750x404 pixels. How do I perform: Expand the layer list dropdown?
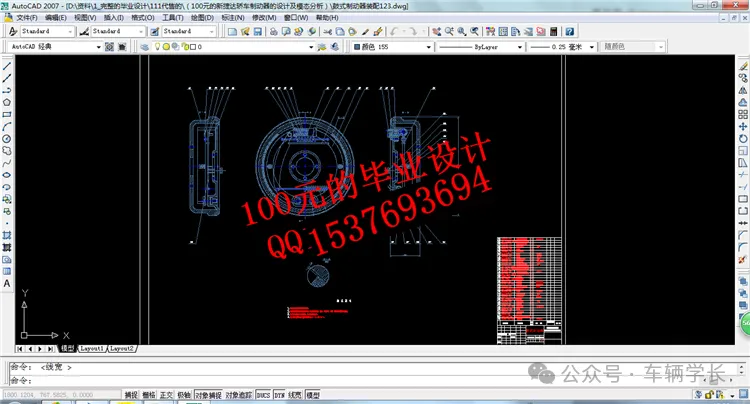(311, 47)
